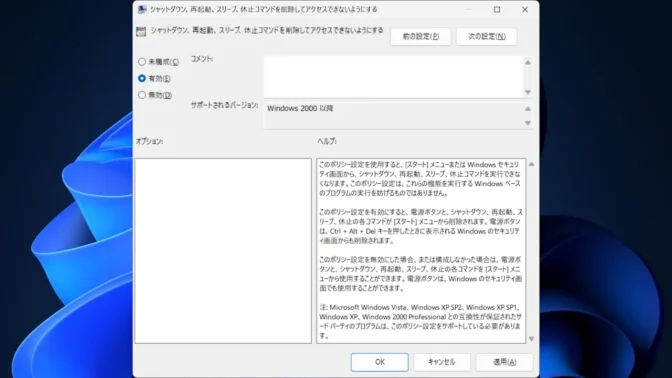Confirm with the OK button
Screen dimensions: 672x378
click(x=379, y=362)
